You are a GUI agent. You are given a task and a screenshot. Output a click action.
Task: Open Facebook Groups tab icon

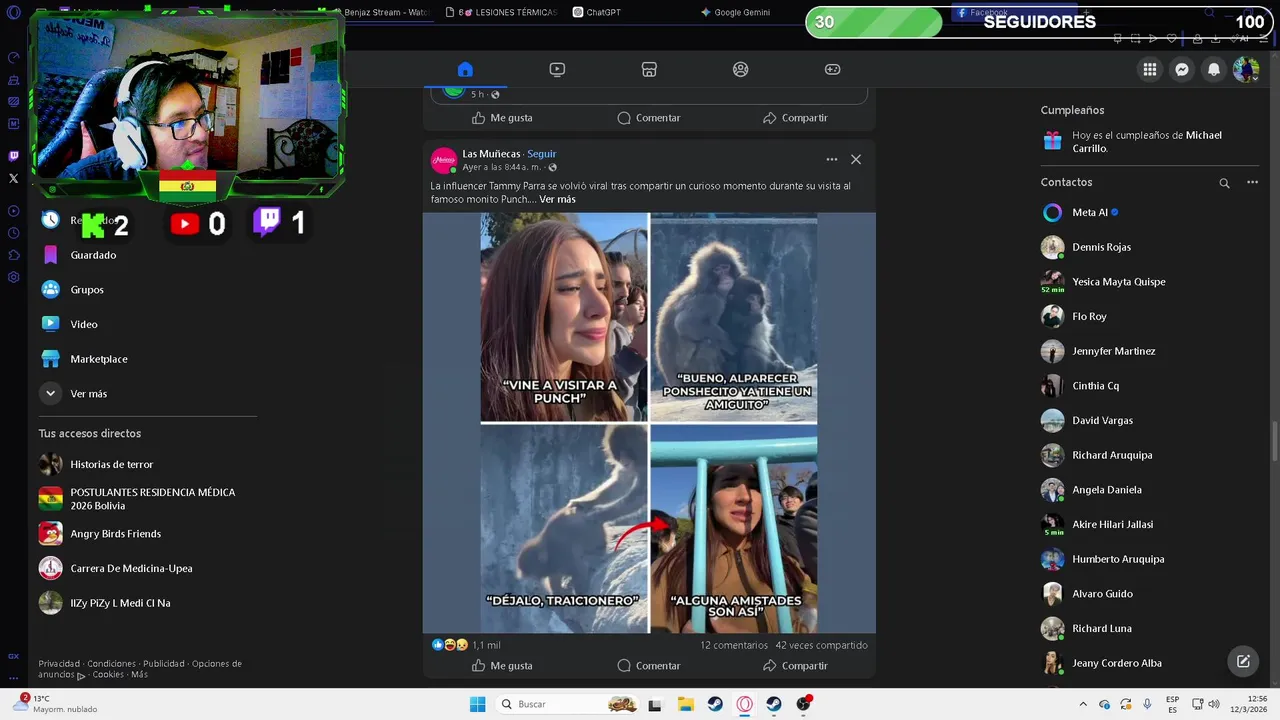[740, 69]
